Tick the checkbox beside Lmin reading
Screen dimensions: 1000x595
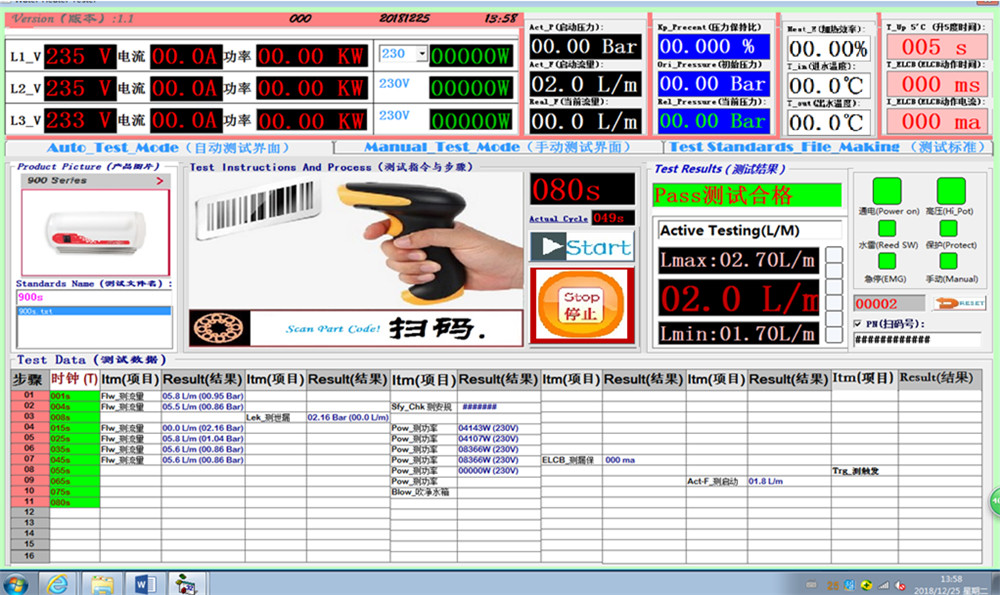(x=833, y=334)
